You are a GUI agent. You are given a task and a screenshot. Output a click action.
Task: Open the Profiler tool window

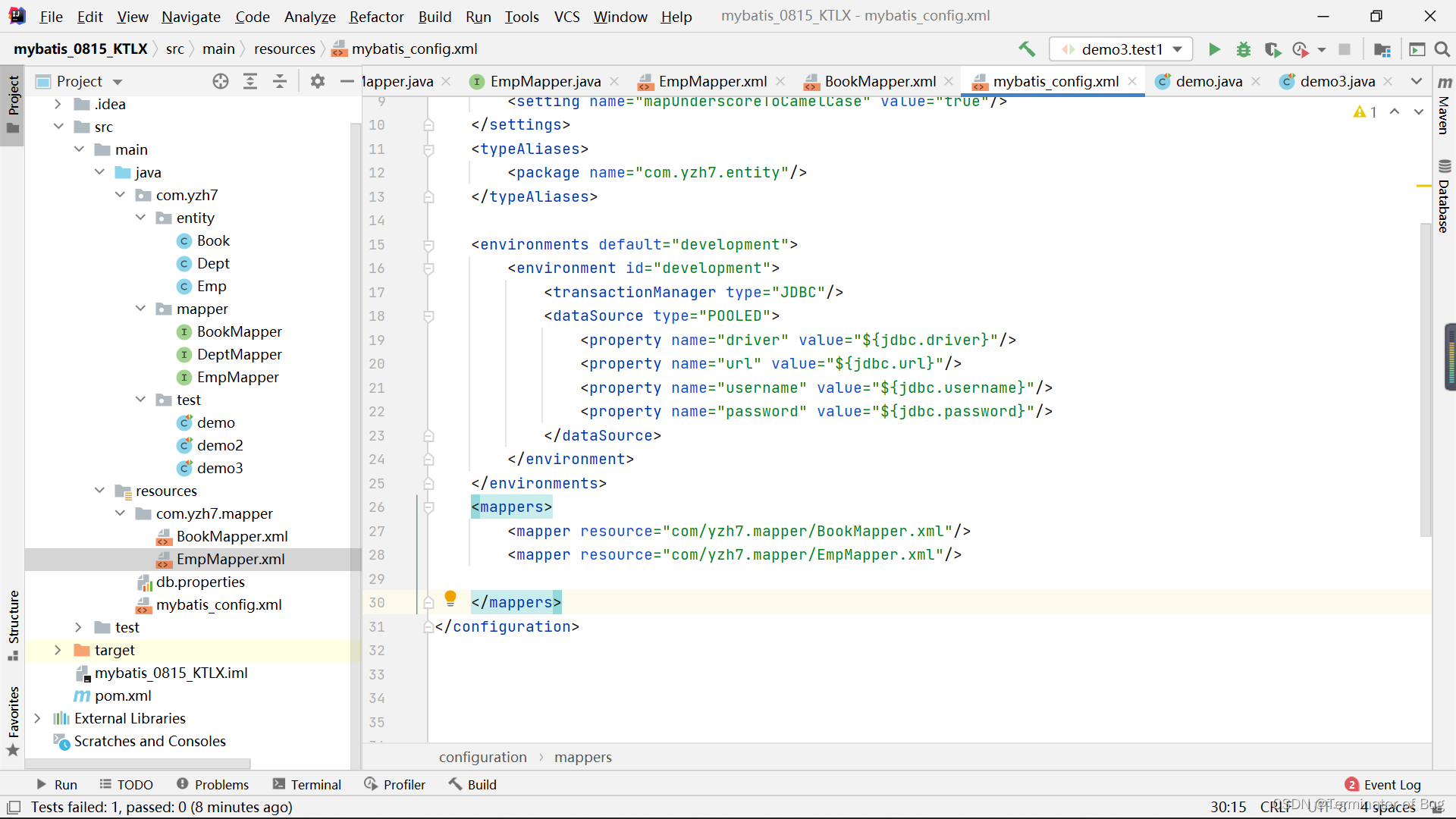coord(394,785)
